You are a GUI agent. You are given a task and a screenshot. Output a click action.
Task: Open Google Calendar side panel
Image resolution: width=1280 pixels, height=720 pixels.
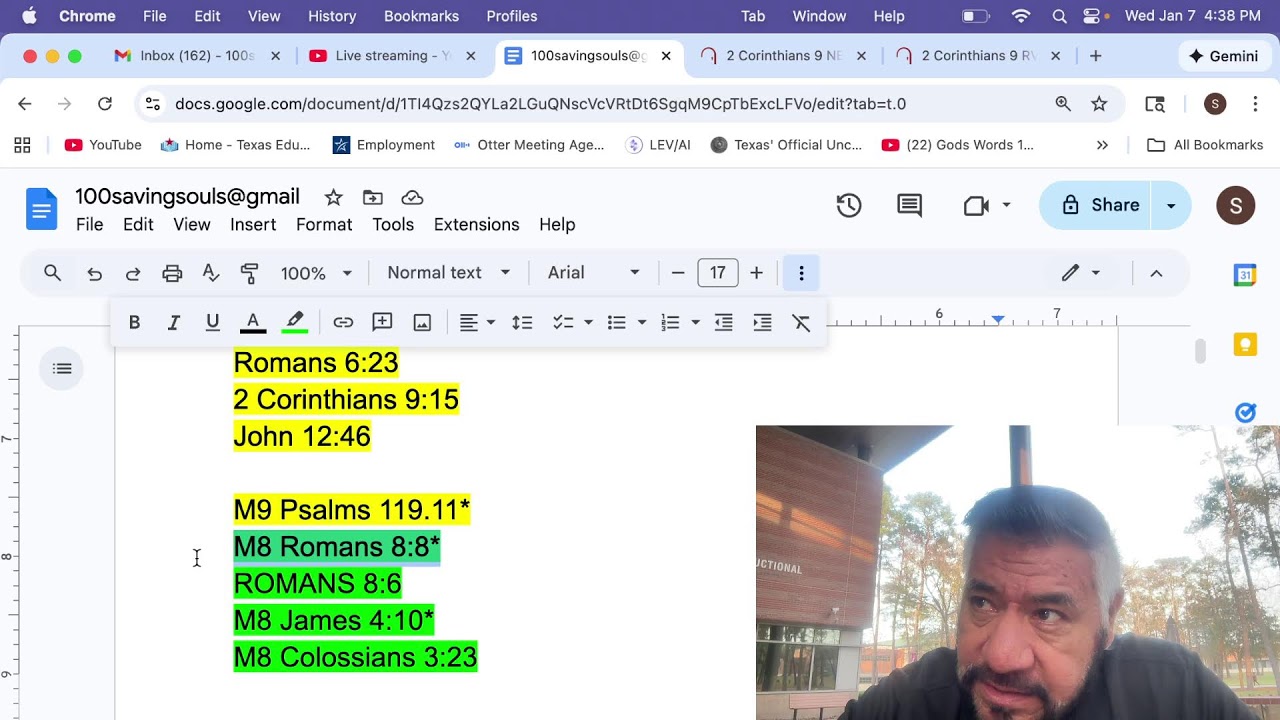point(1245,275)
